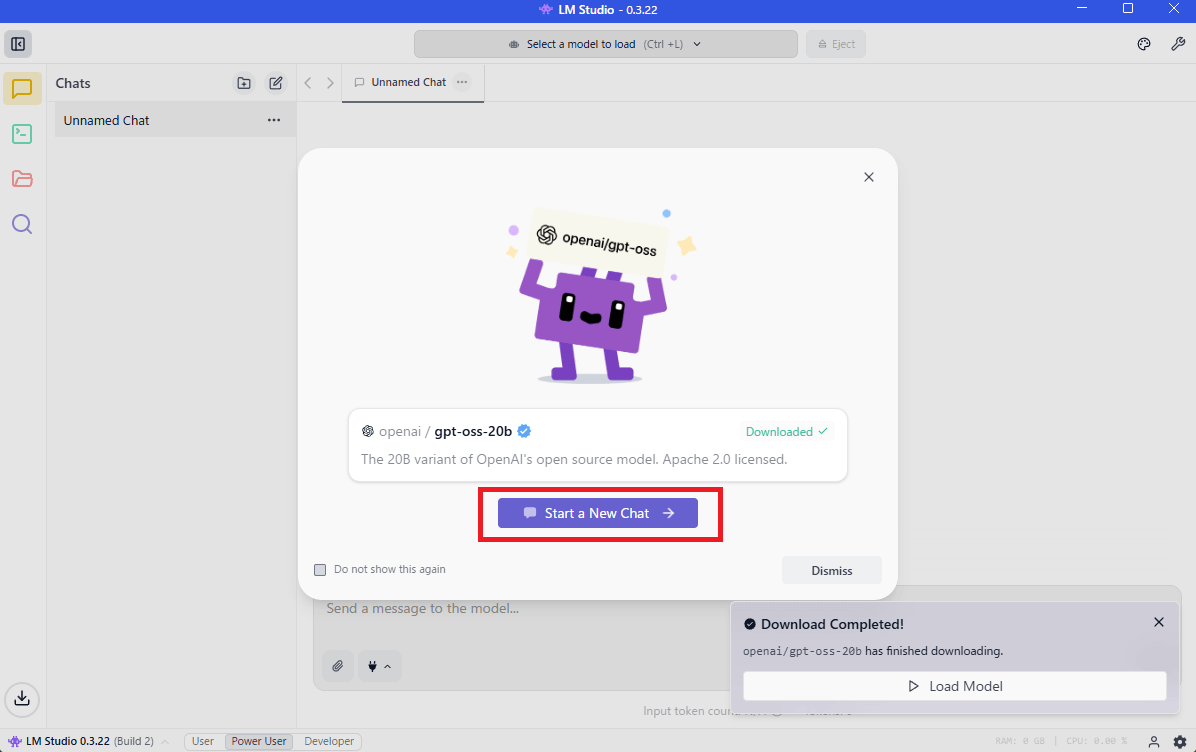Go forward with the right arrow
The image size is (1196, 752).
[330, 82]
